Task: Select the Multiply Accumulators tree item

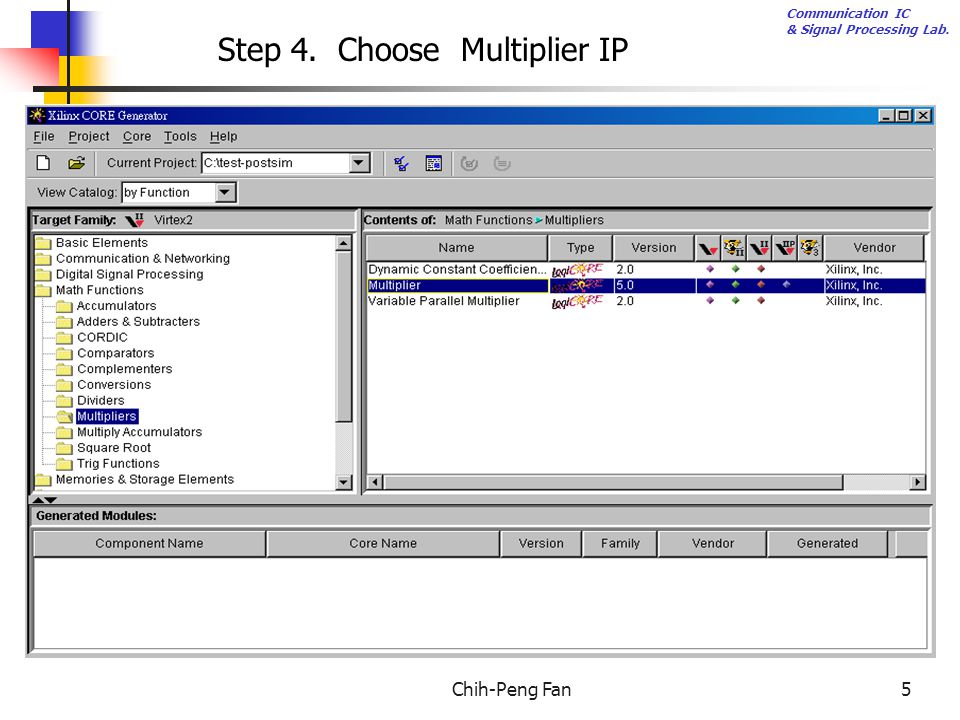Action: click(140, 432)
